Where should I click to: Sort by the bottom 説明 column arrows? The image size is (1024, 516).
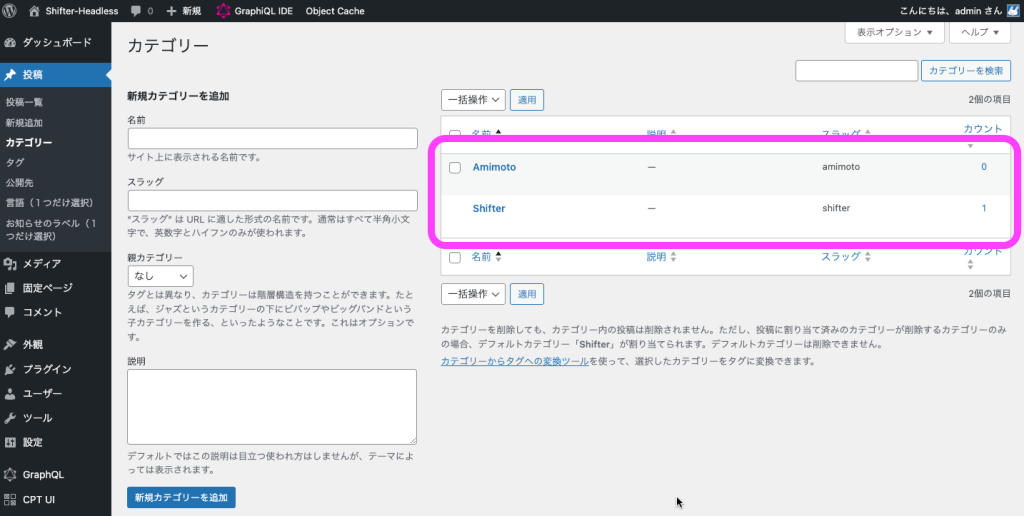tap(673, 257)
